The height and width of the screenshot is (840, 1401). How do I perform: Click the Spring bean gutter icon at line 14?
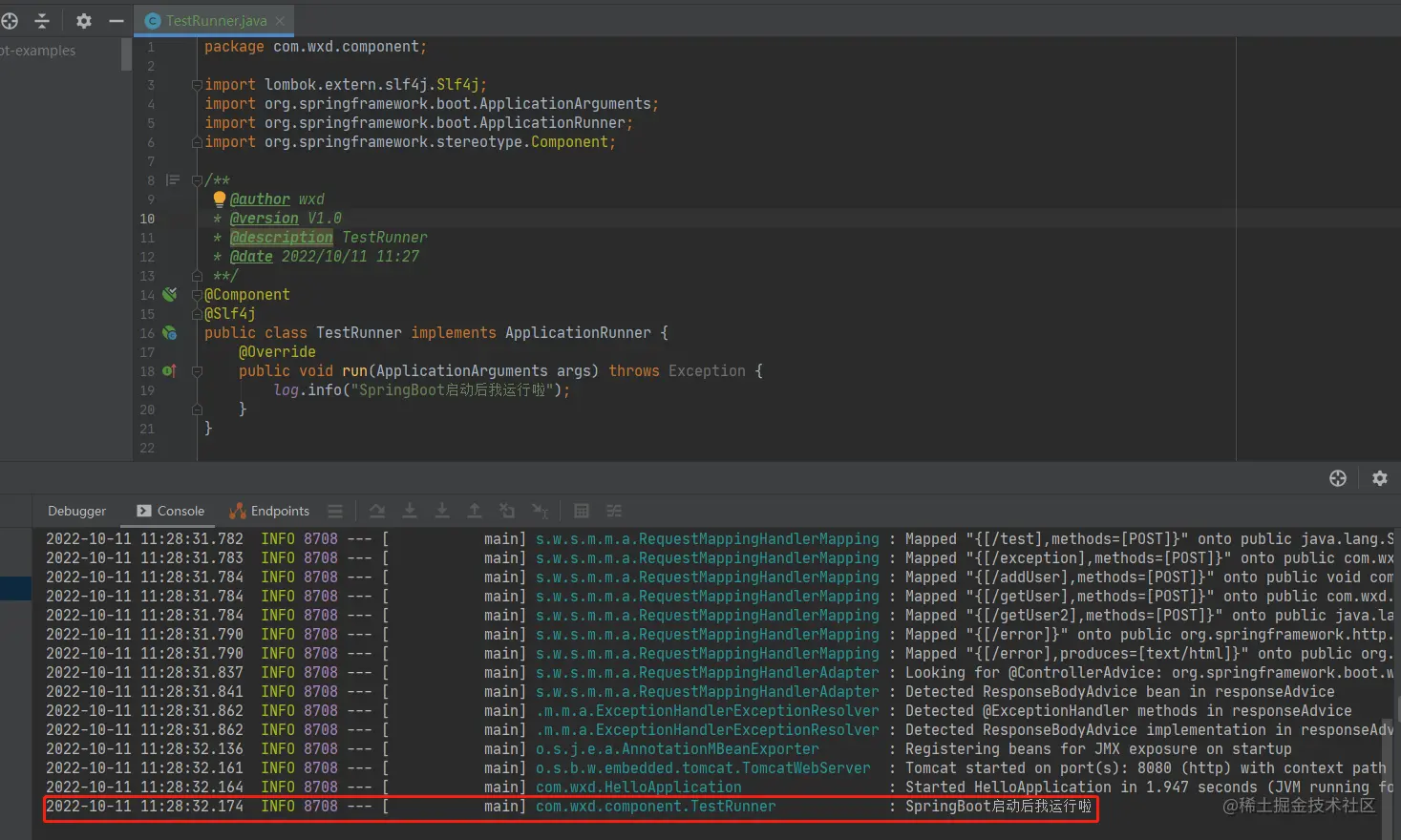point(169,294)
